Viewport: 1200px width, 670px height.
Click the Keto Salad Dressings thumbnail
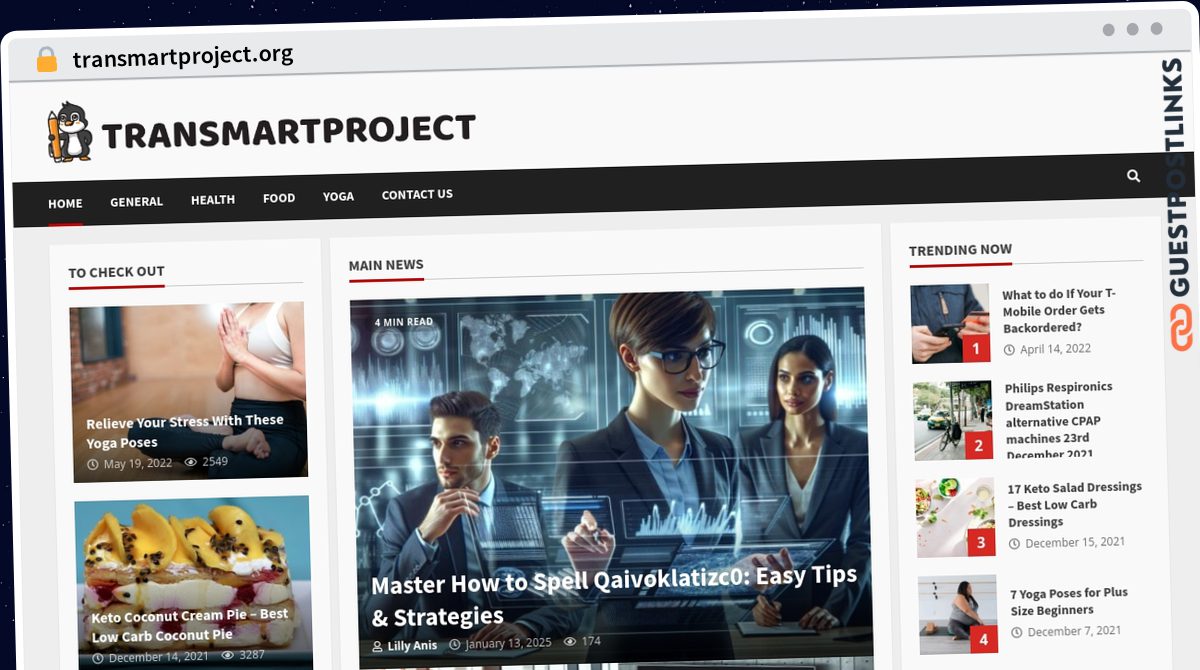[x=956, y=517]
